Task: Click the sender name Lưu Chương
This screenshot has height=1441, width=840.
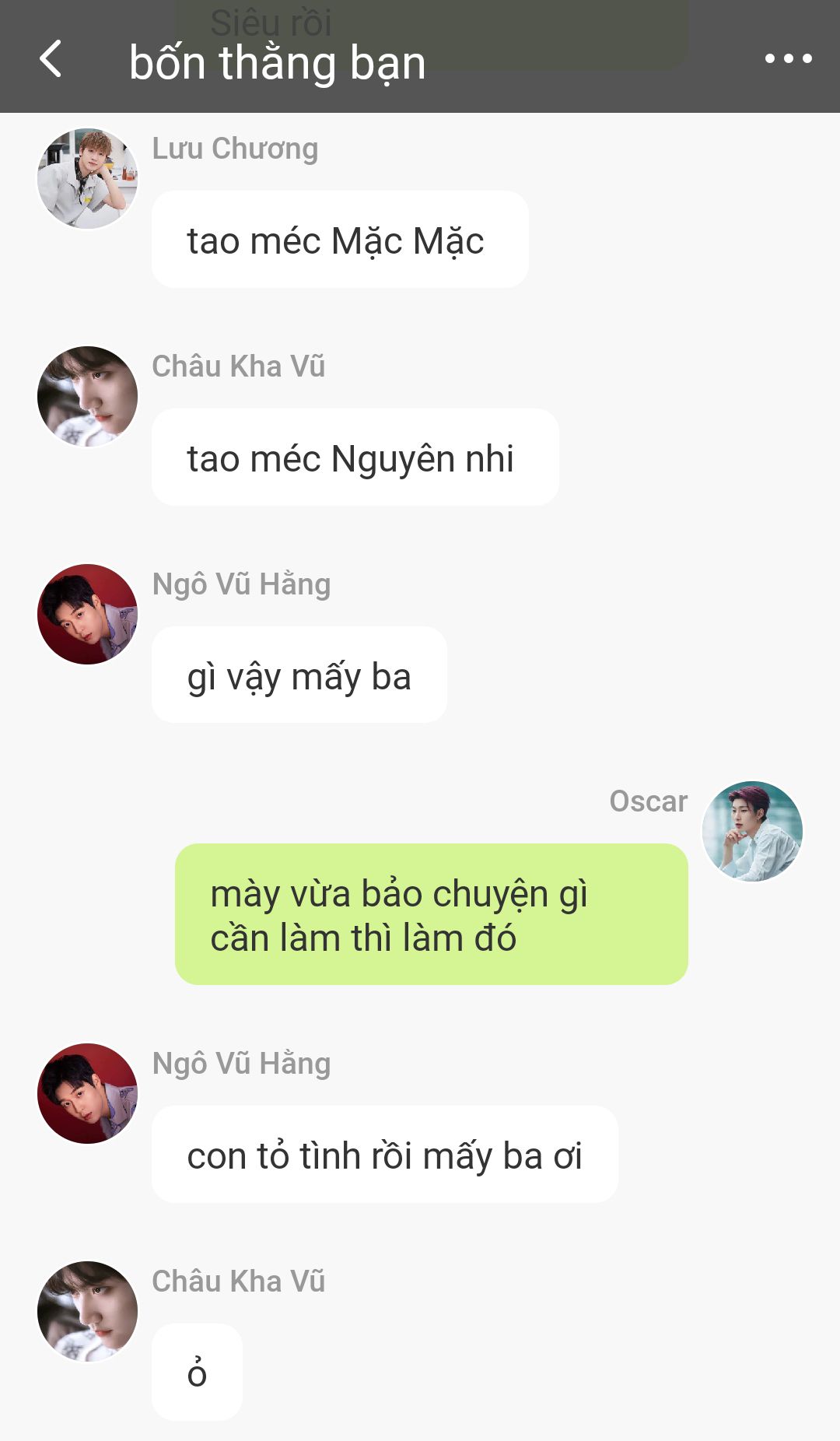Action: coord(235,149)
